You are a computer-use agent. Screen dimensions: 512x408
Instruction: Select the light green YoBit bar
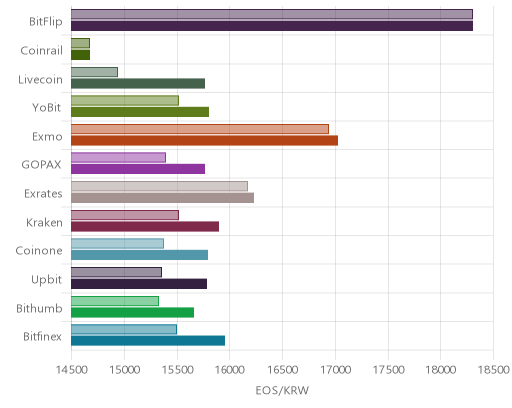[x=125, y=100]
